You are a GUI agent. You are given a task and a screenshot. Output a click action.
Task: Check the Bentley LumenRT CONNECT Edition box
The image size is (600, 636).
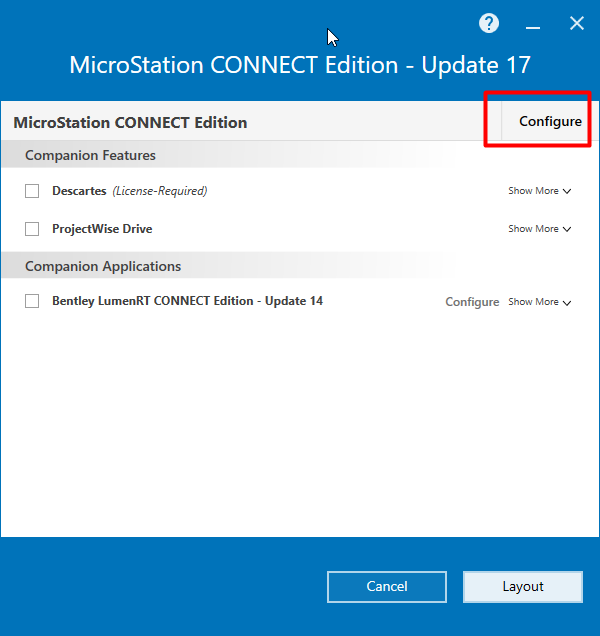pos(32,301)
